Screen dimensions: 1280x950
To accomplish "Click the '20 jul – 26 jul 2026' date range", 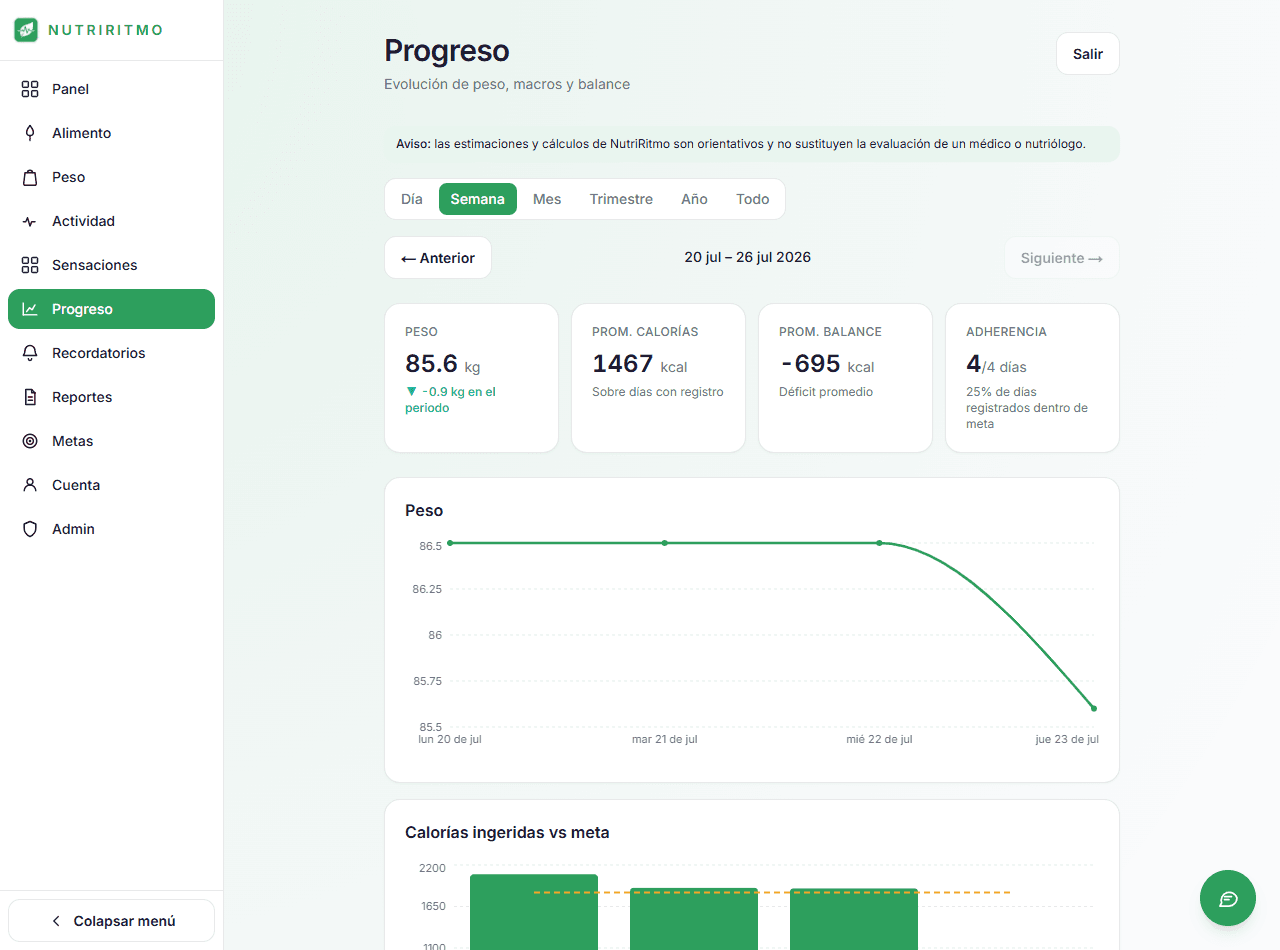I will [748, 257].
